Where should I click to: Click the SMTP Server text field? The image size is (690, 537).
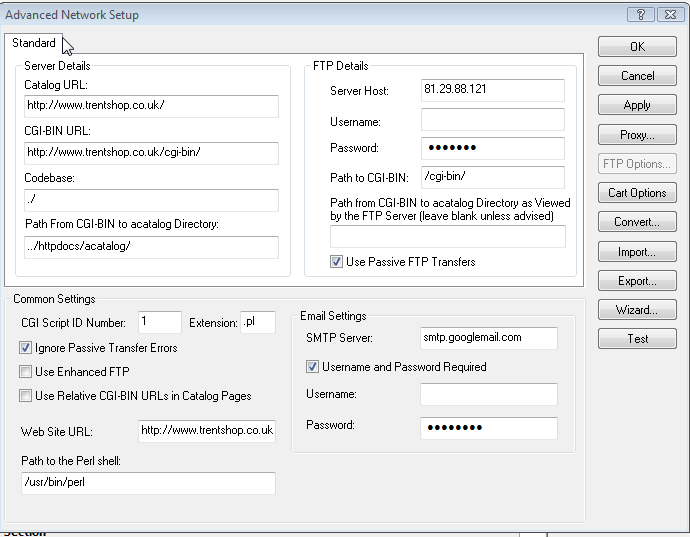coord(487,338)
